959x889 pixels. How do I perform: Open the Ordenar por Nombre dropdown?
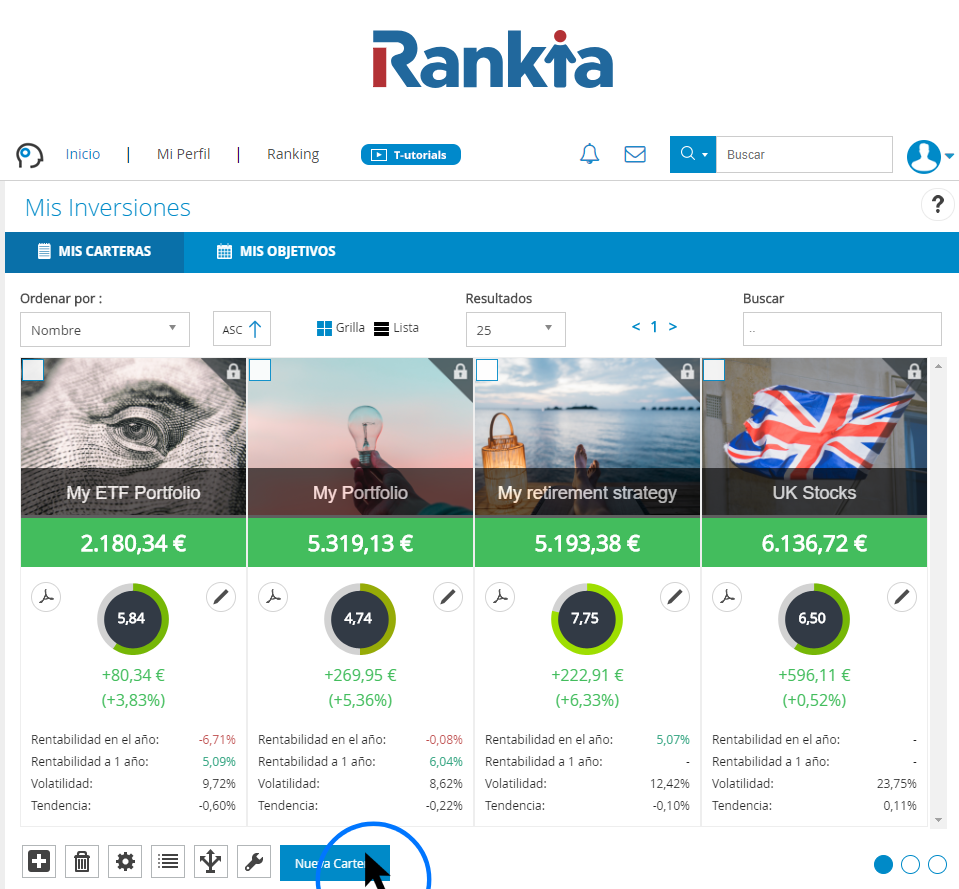point(105,329)
